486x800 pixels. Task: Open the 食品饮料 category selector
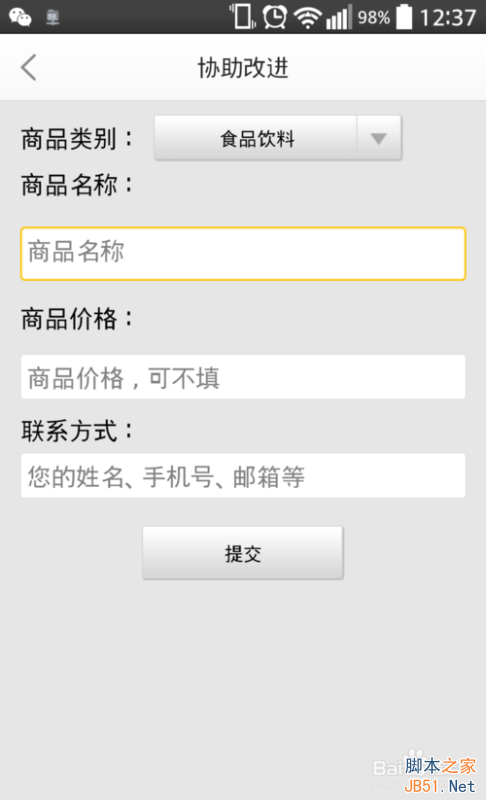[278, 138]
